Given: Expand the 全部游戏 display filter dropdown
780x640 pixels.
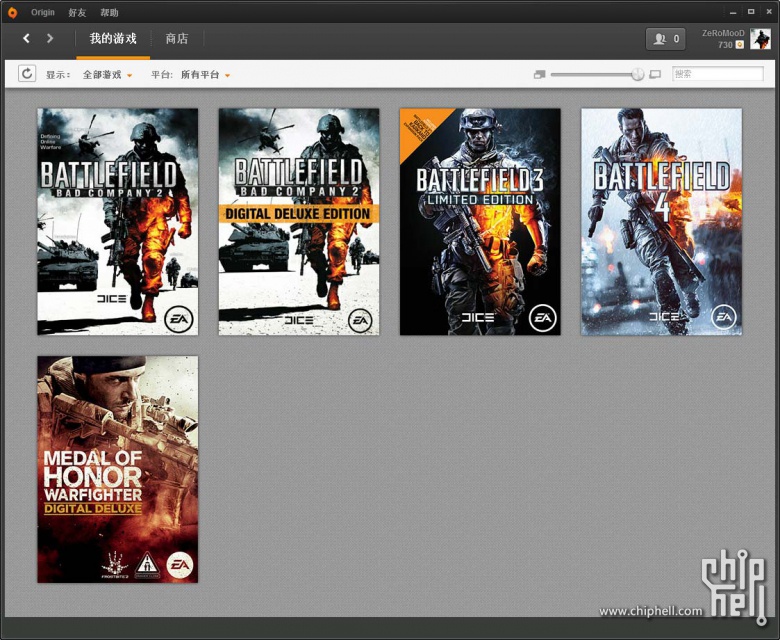Looking at the screenshot, I should pyautogui.click(x=107, y=75).
